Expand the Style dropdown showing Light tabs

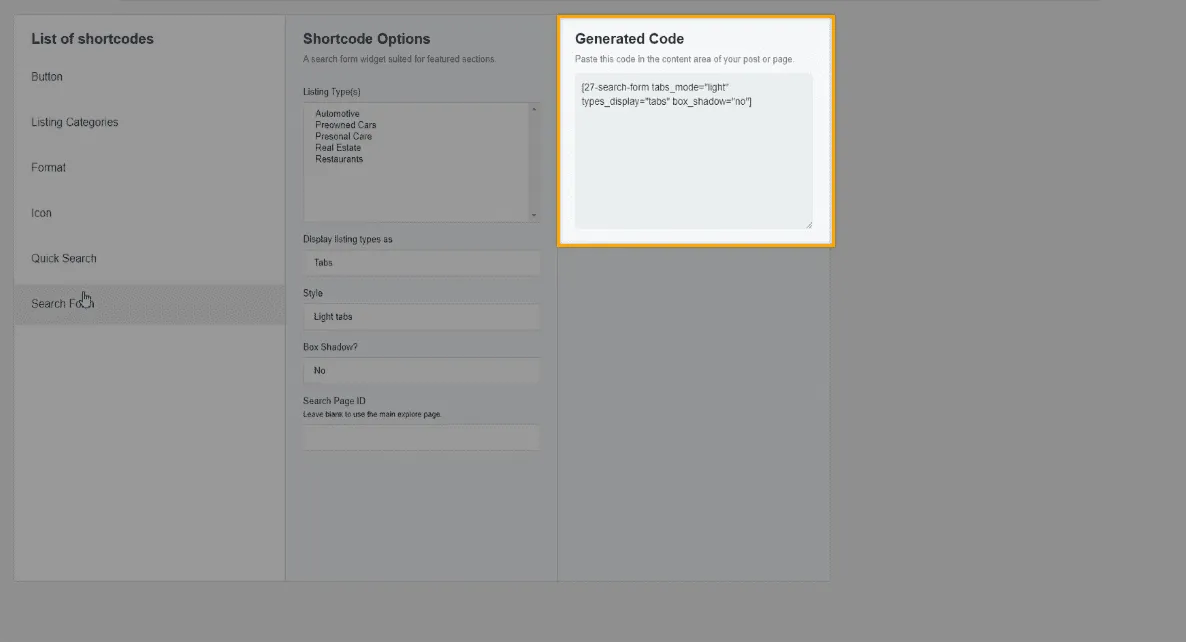[x=421, y=317]
